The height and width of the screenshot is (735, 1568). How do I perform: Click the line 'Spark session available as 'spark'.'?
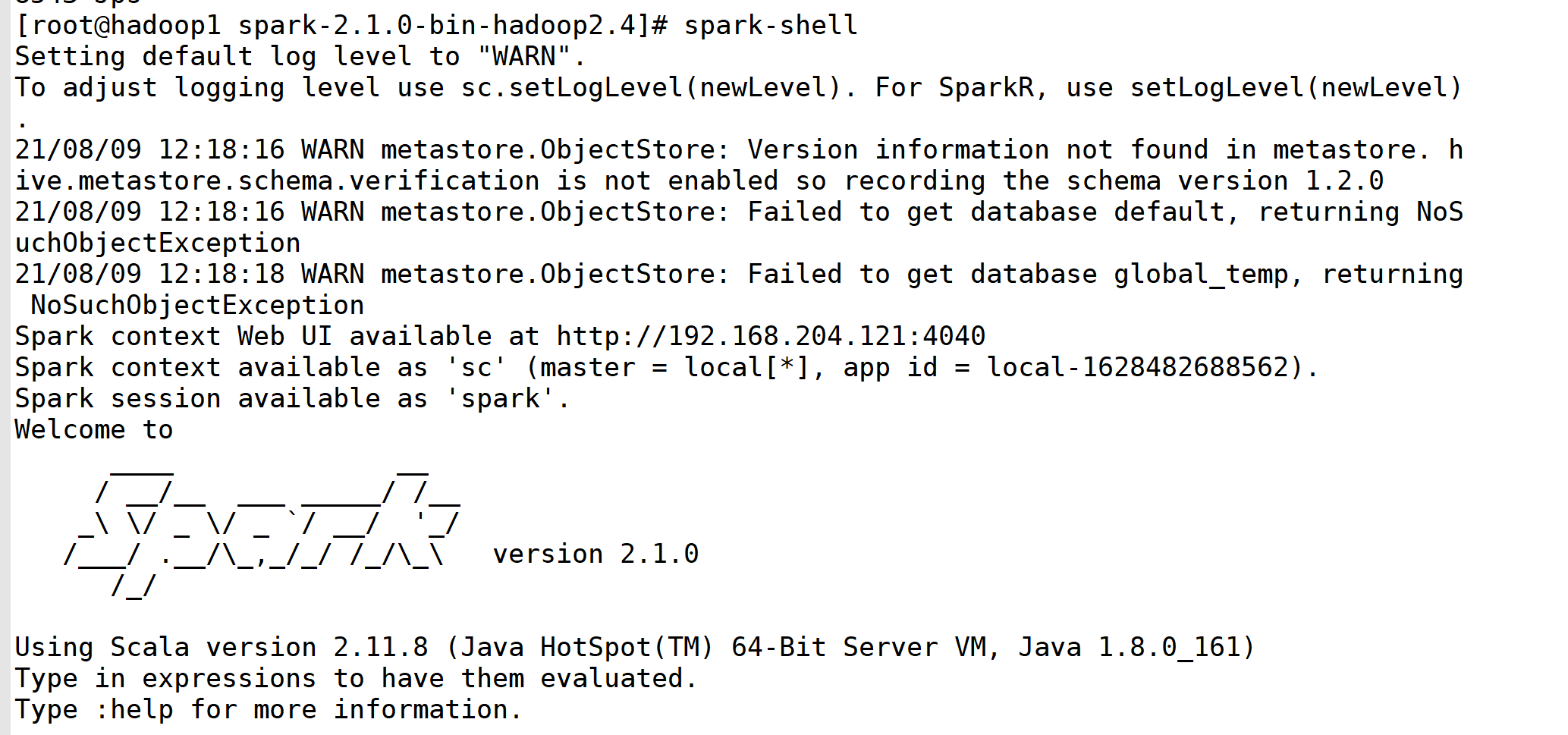293,399
